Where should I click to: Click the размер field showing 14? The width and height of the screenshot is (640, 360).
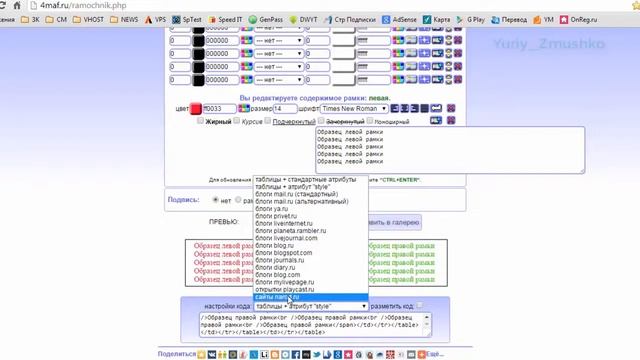click(x=285, y=109)
